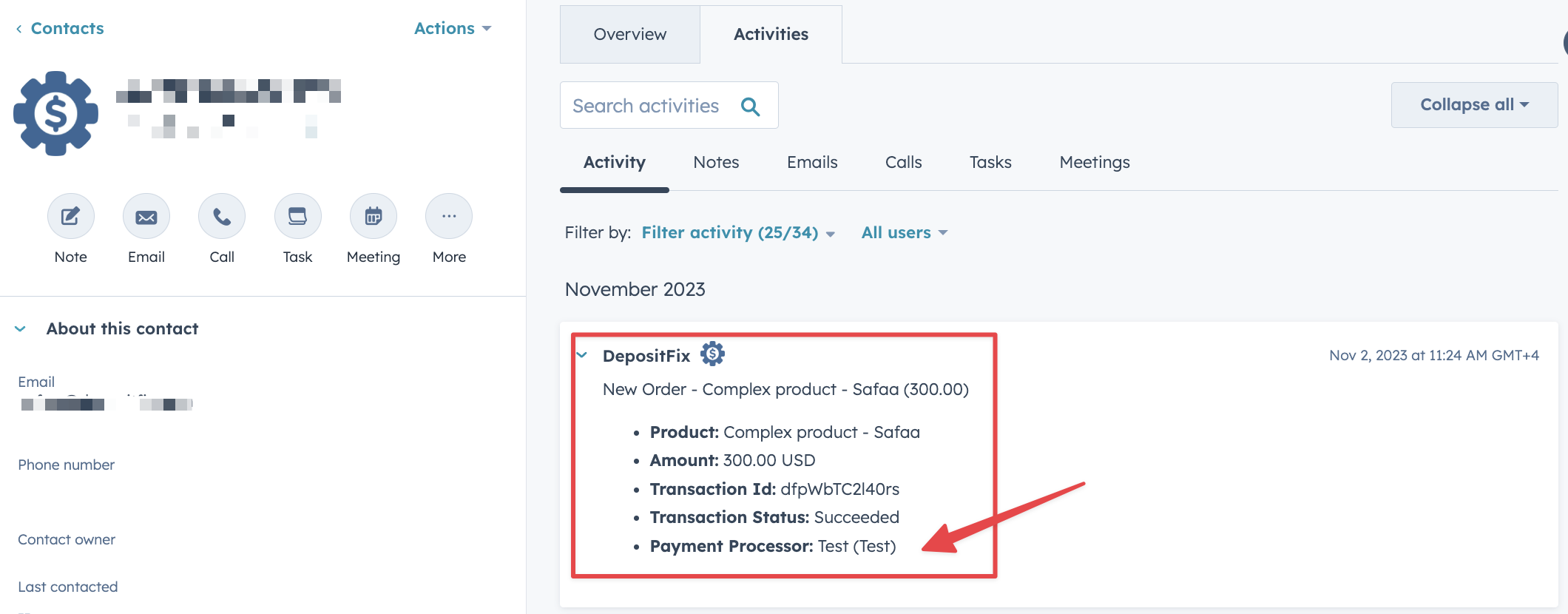Click the New Order - Complex product line
The width and height of the screenshot is (1568, 614).
[785, 389]
